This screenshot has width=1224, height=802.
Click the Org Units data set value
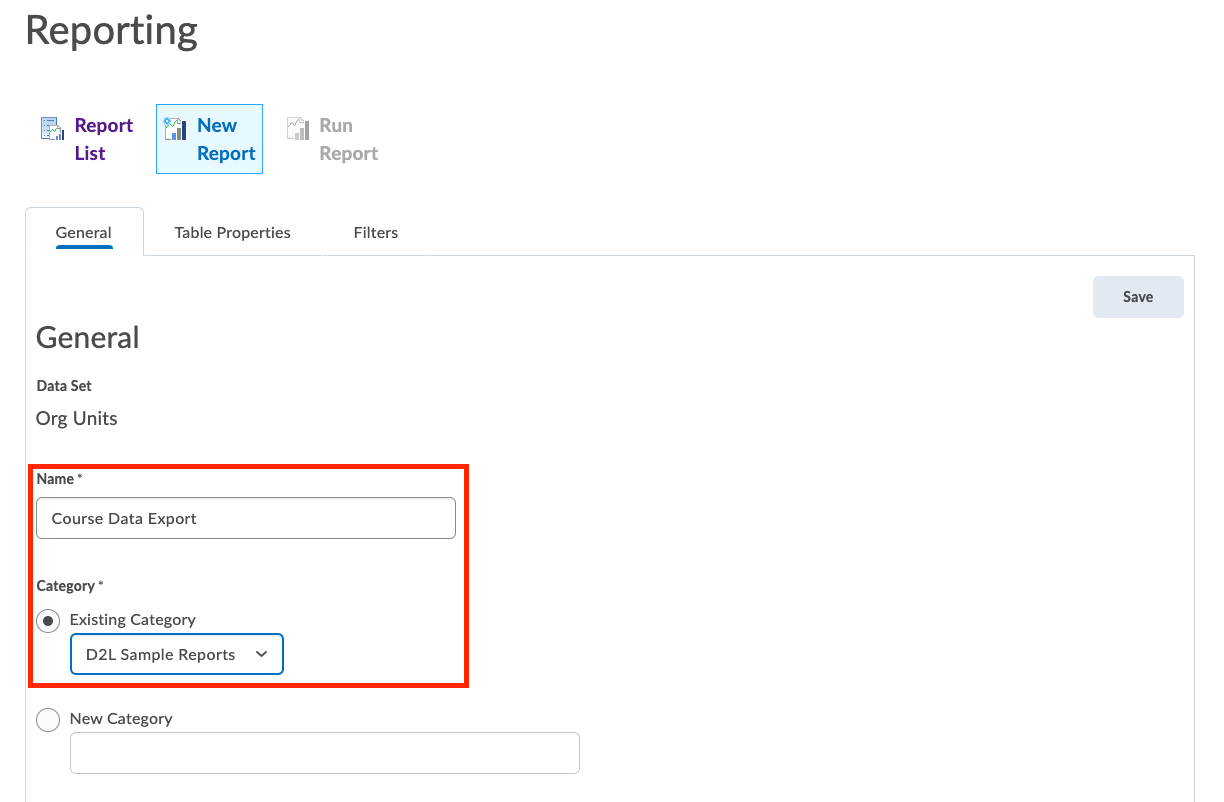click(77, 419)
